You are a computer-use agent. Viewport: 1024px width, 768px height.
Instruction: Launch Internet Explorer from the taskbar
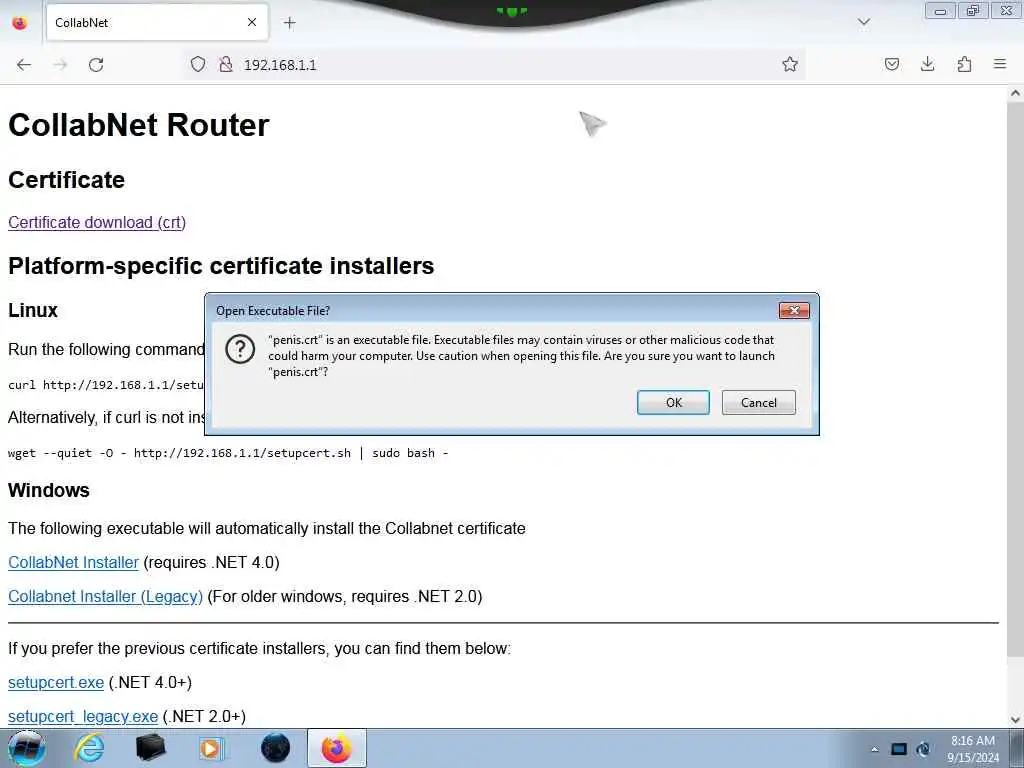89,748
